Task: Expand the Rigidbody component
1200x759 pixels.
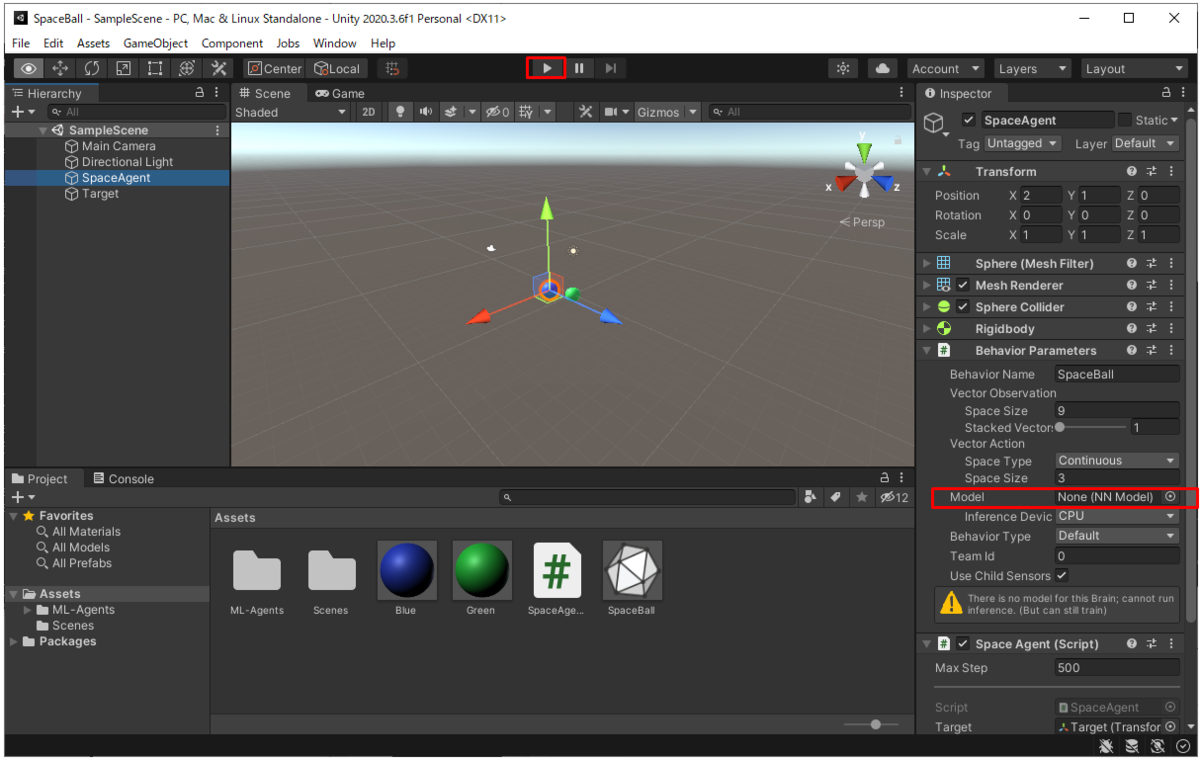Action: [927, 329]
